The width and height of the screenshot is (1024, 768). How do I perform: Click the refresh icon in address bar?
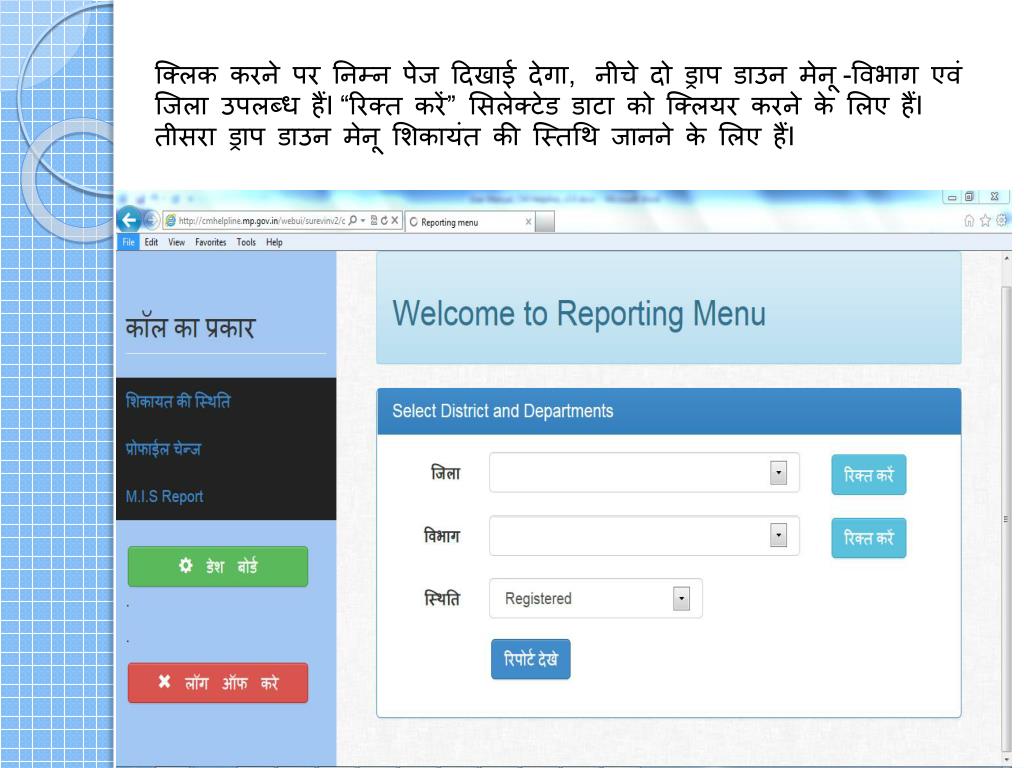click(384, 221)
